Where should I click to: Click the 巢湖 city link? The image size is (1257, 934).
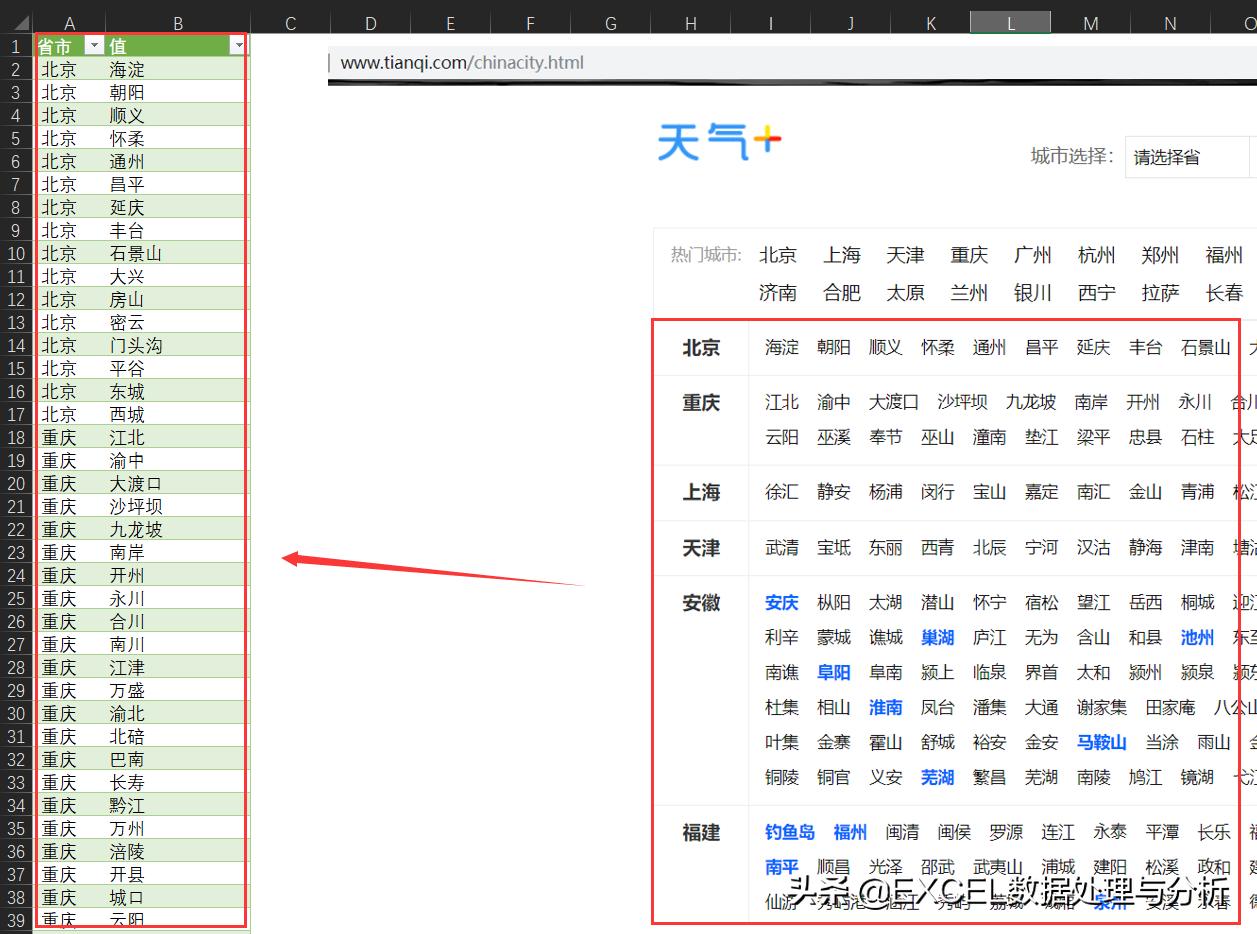[937, 637]
